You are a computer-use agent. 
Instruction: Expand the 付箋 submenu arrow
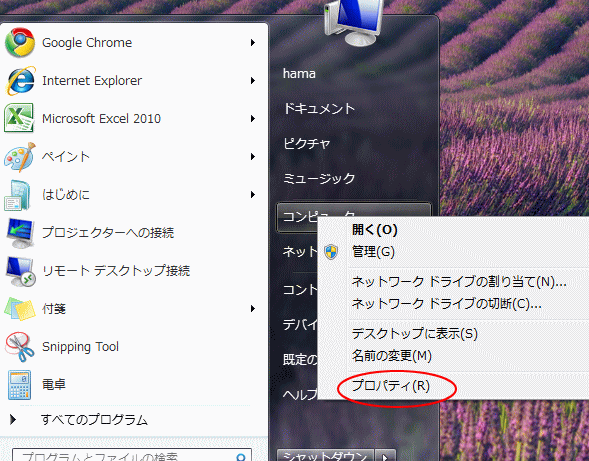tap(253, 309)
